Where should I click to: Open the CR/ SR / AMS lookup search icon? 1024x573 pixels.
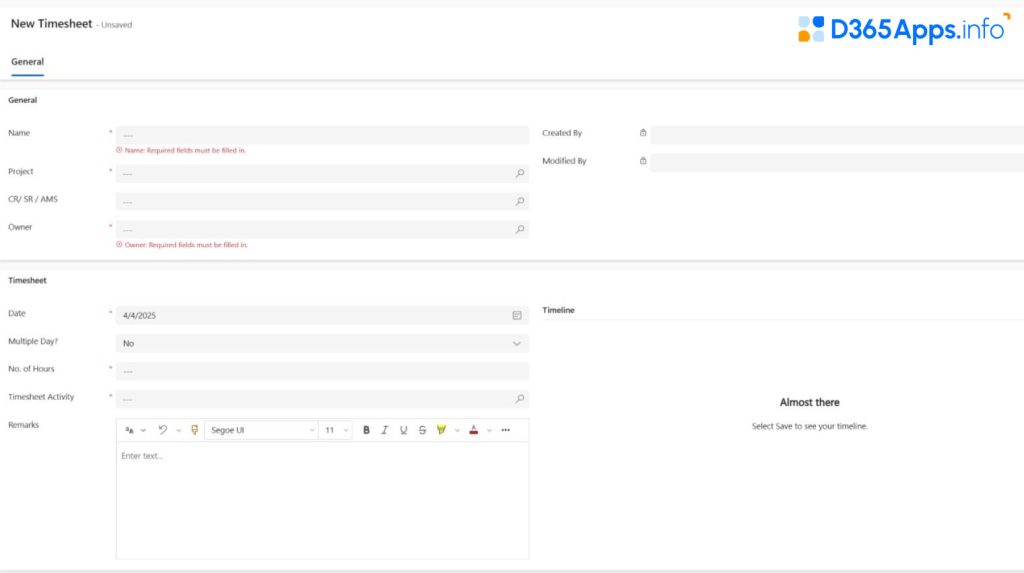(520, 201)
